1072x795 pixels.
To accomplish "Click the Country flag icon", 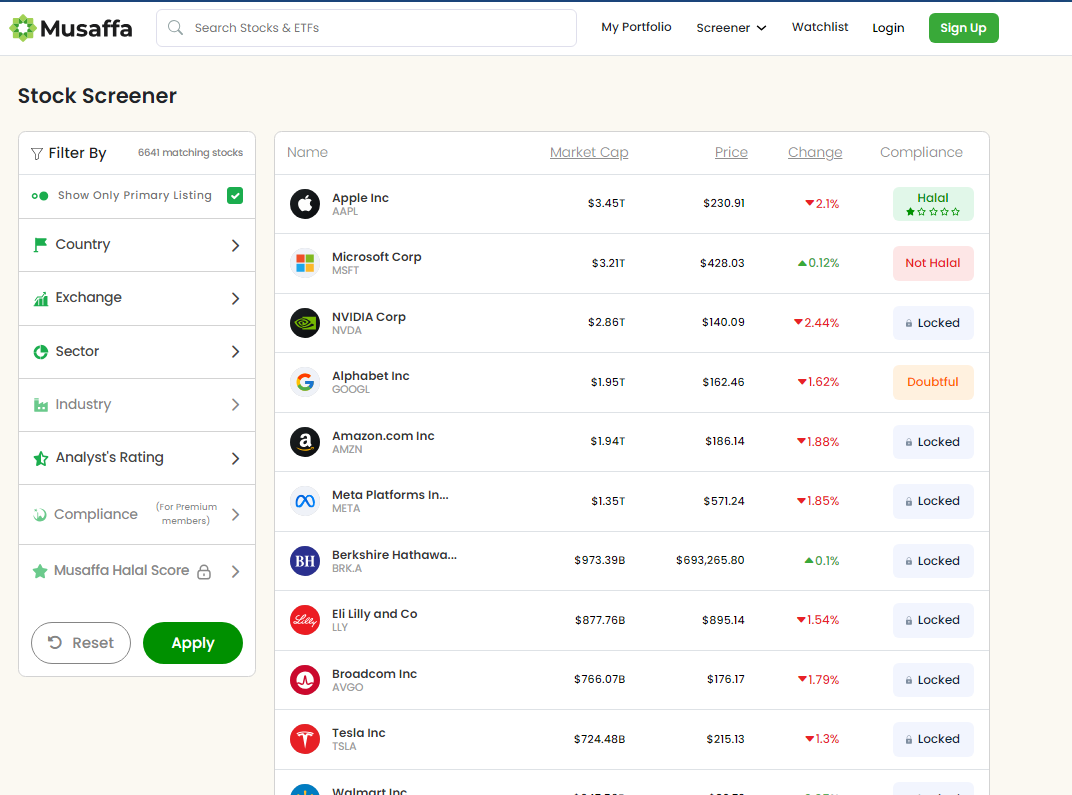I will coord(40,245).
